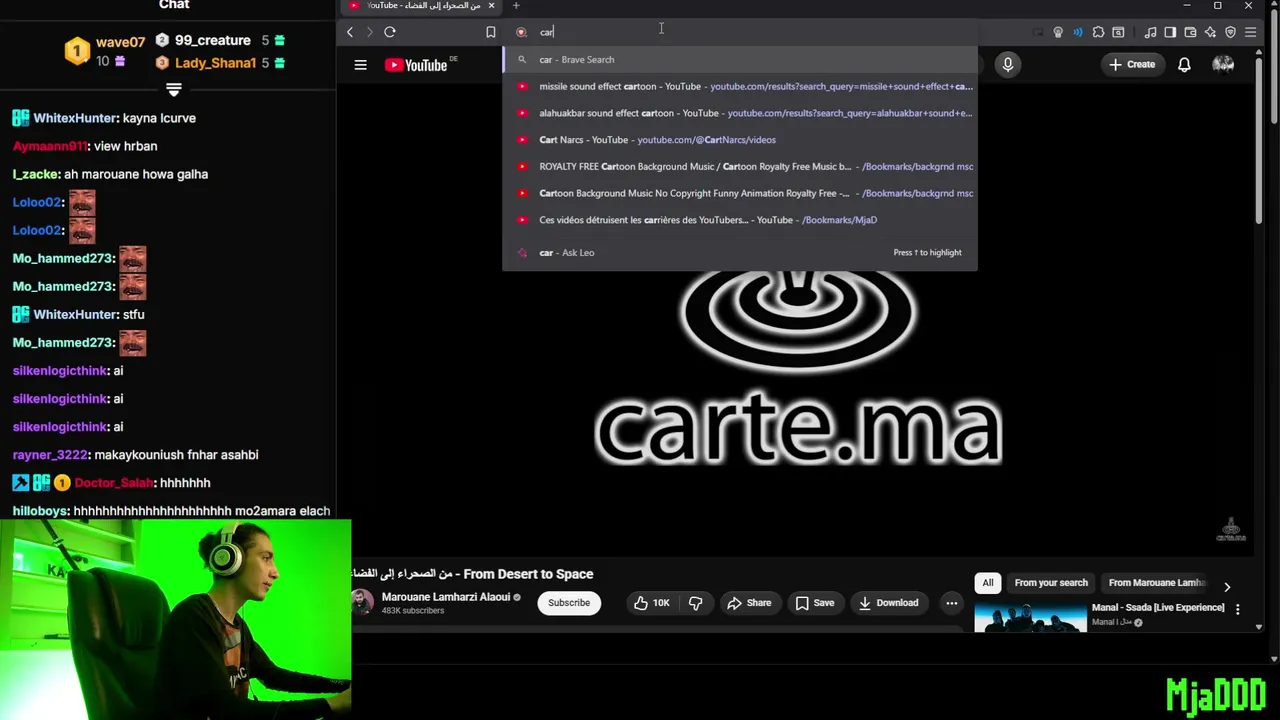Choose 'Cartoon Background Music No Copyright' suggestion
The height and width of the screenshot is (720, 1280).
(x=740, y=193)
